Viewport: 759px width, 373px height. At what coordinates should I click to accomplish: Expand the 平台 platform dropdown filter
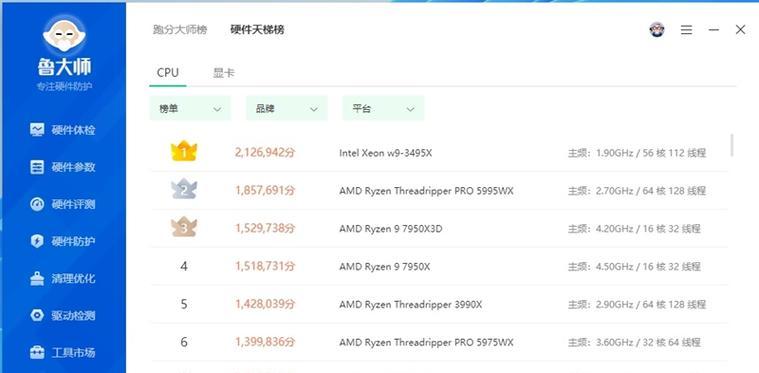click(383, 108)
